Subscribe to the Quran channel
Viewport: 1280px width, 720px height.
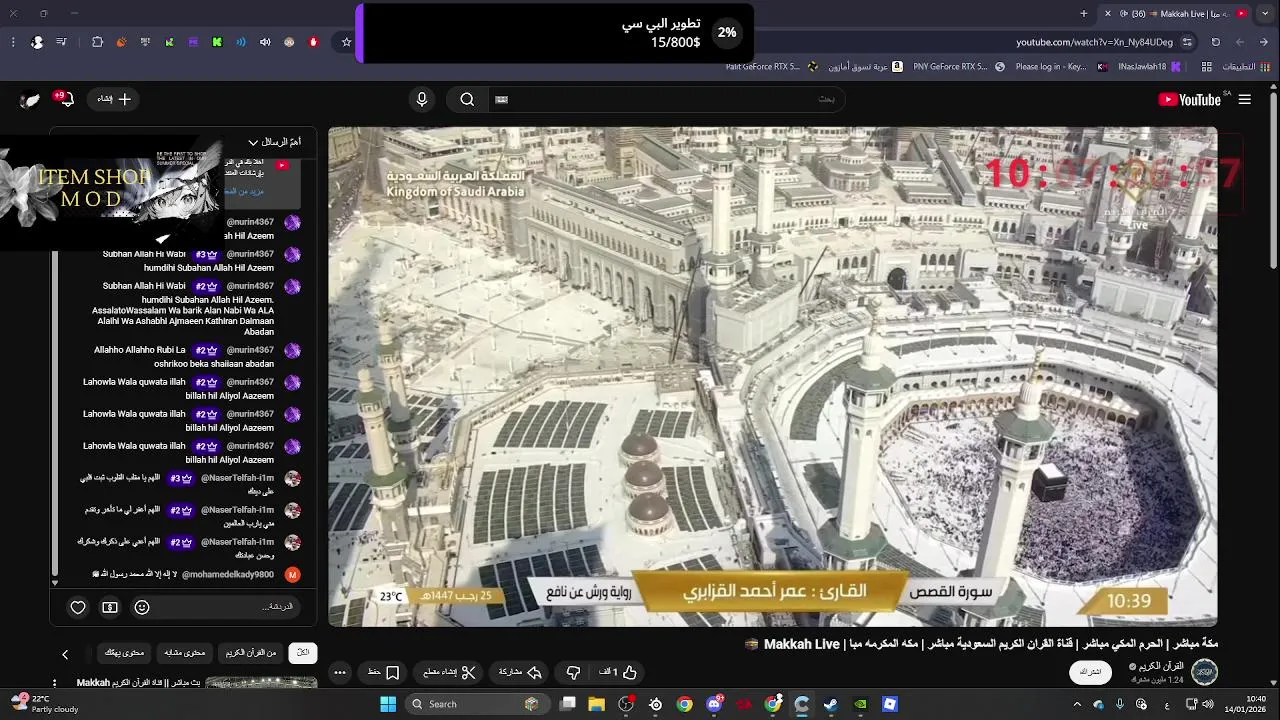coord(1091,672)
